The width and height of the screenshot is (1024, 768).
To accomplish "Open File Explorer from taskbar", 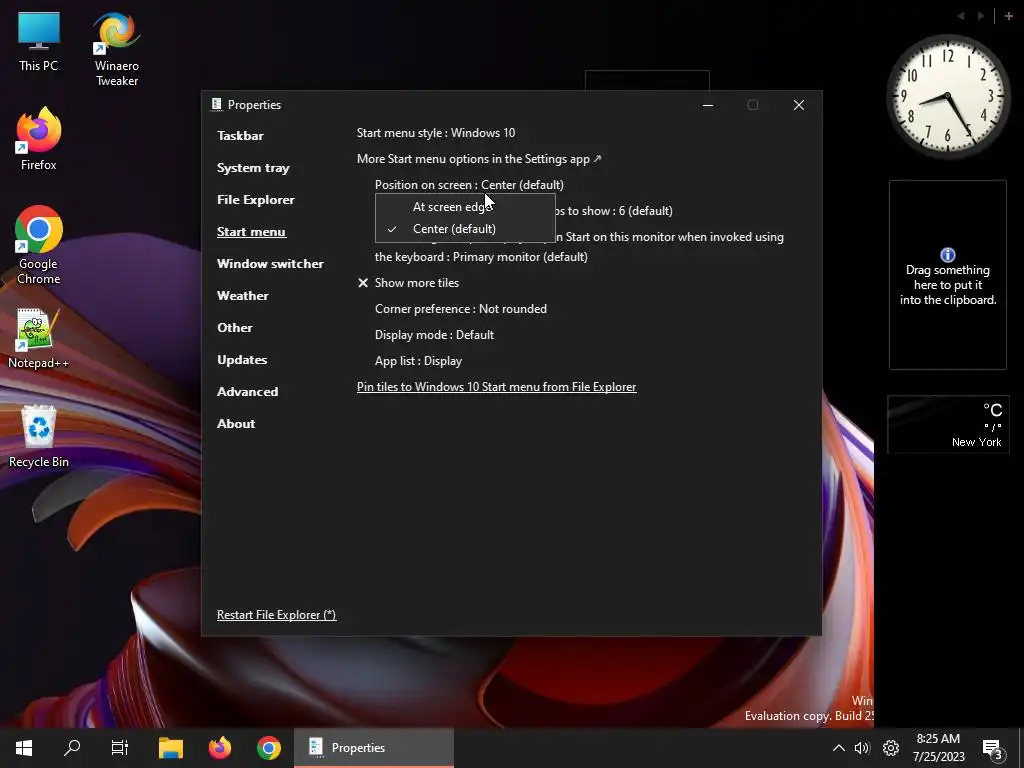I will click(x=171, y=748).
